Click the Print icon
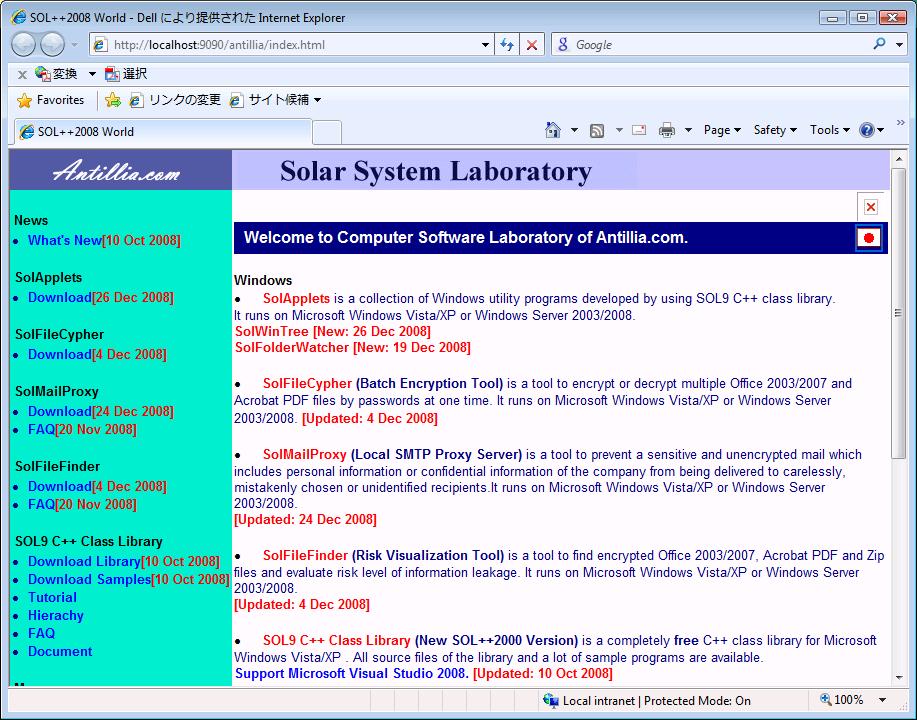Viewport: 917px width, 720px height. pyautogui.click(x=667, y=130)
